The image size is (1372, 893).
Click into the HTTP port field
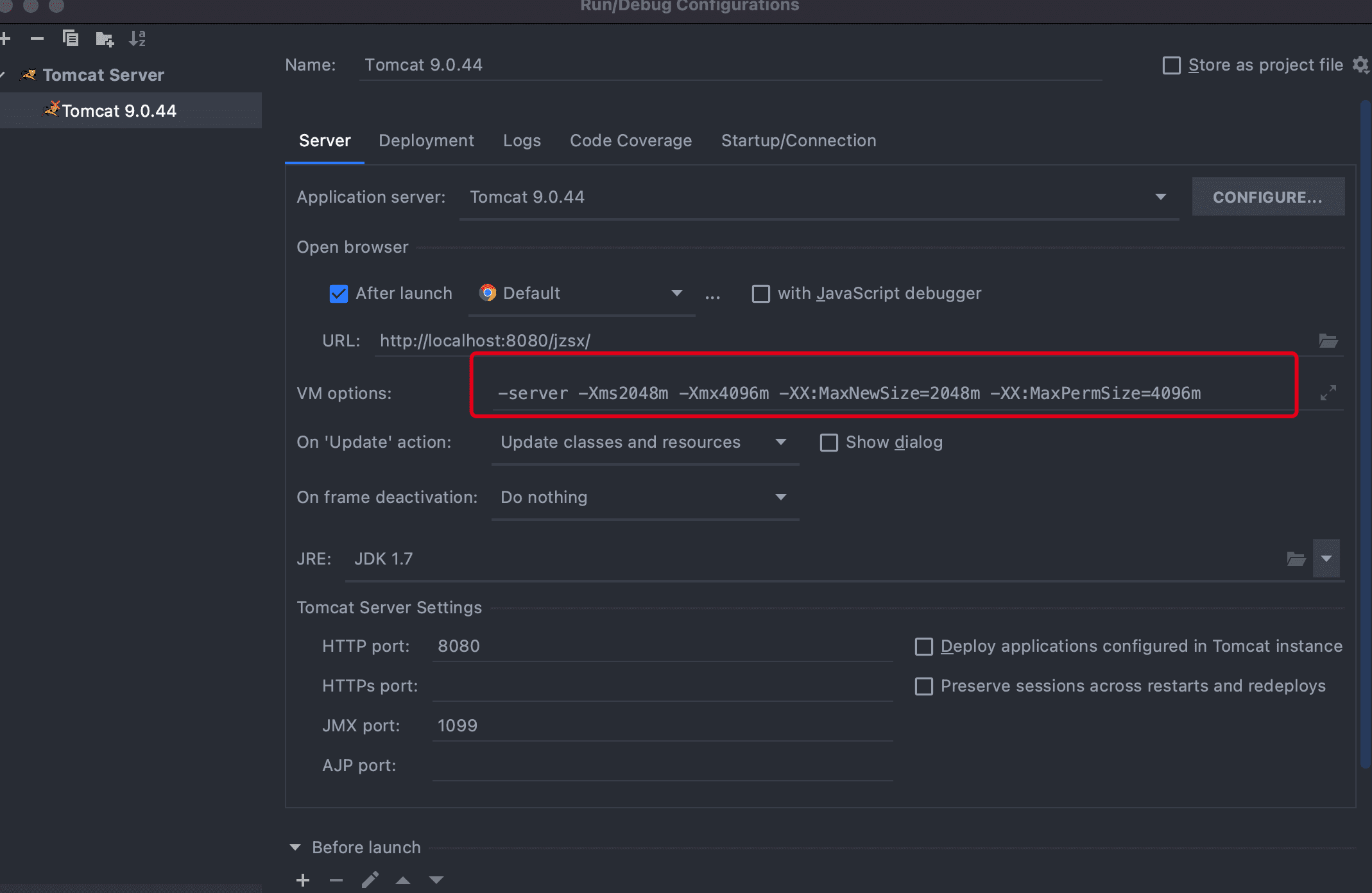661,646
